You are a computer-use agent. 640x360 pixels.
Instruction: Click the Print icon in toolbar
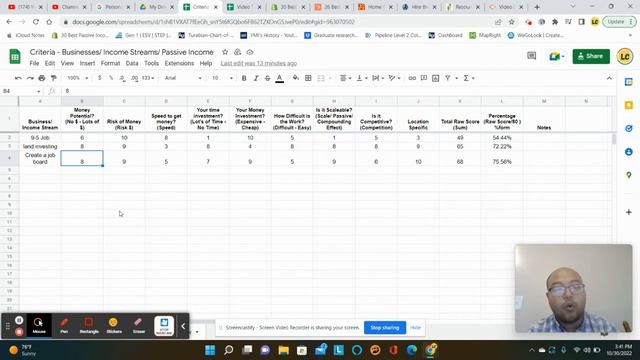(42, 78)
